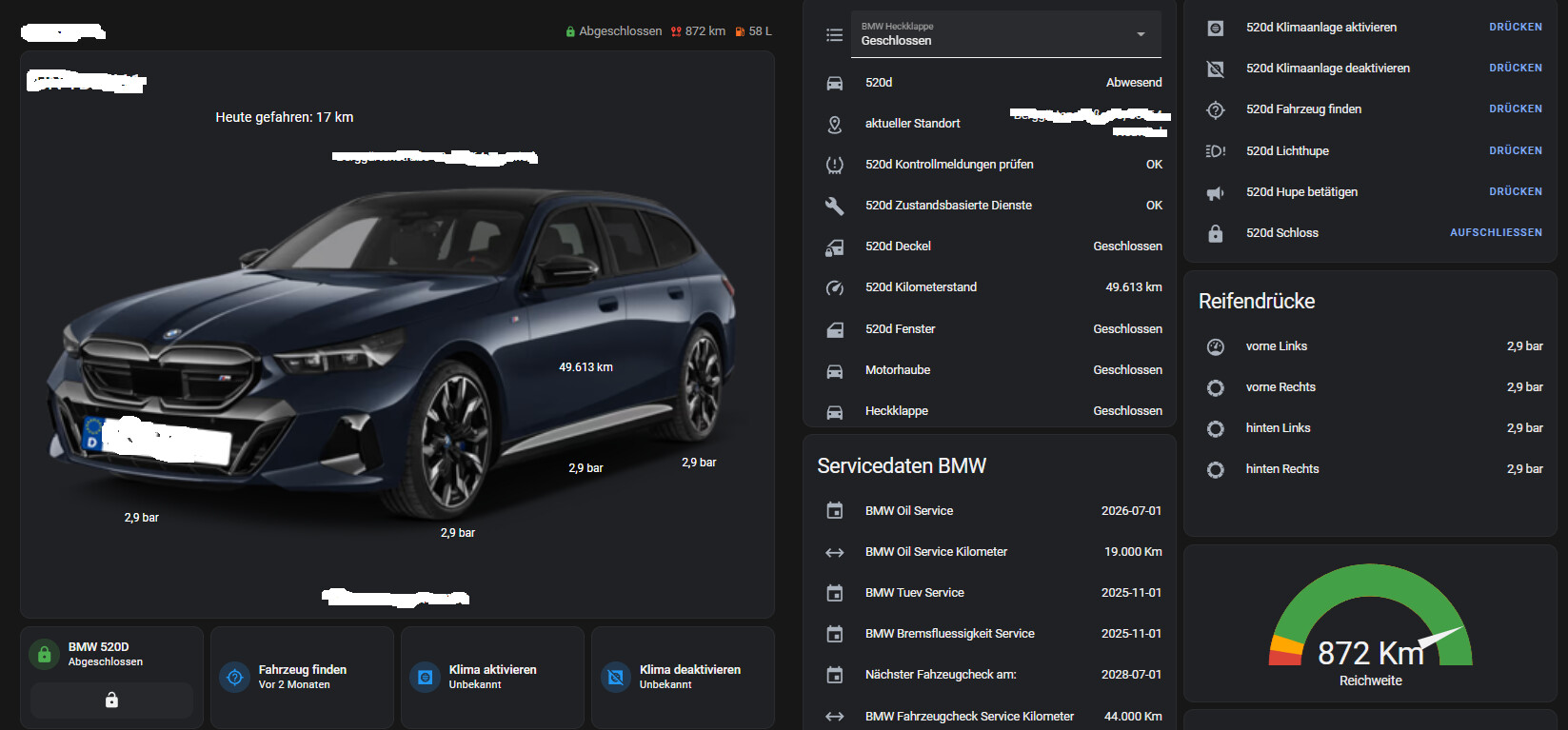Click the Motorhaube car icon

834,370
